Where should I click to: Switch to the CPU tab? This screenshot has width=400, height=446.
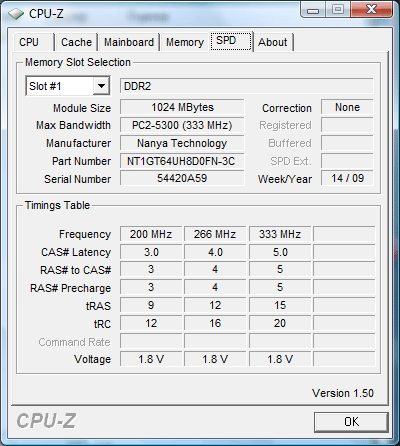point(34,42)
